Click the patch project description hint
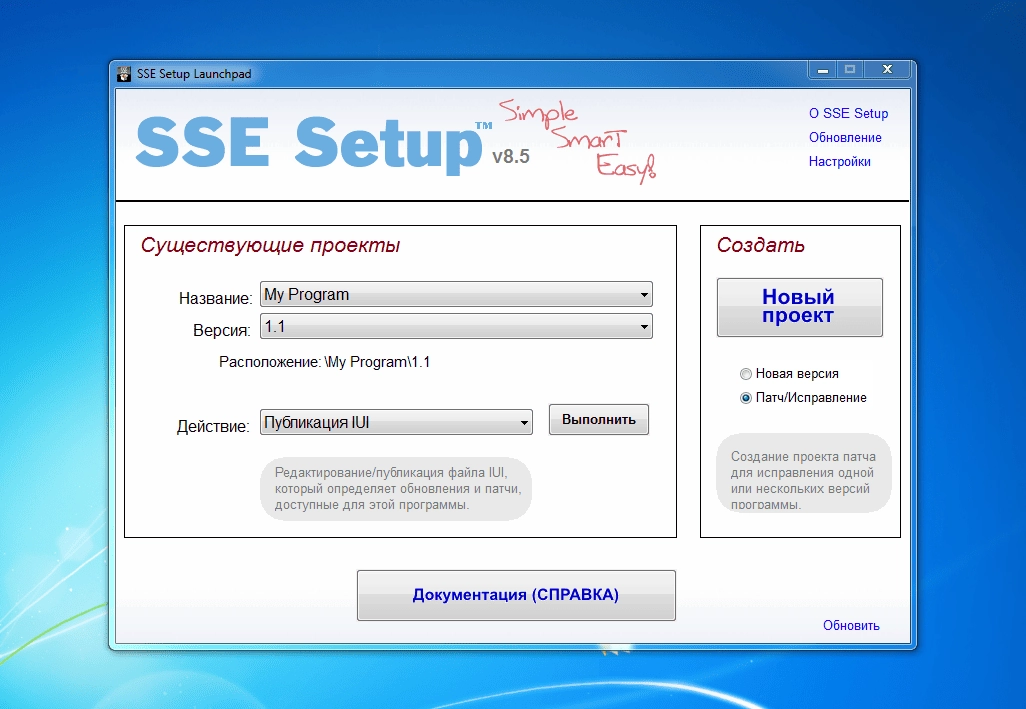This screenshot has width=1026, height=709. click(804, 472)
